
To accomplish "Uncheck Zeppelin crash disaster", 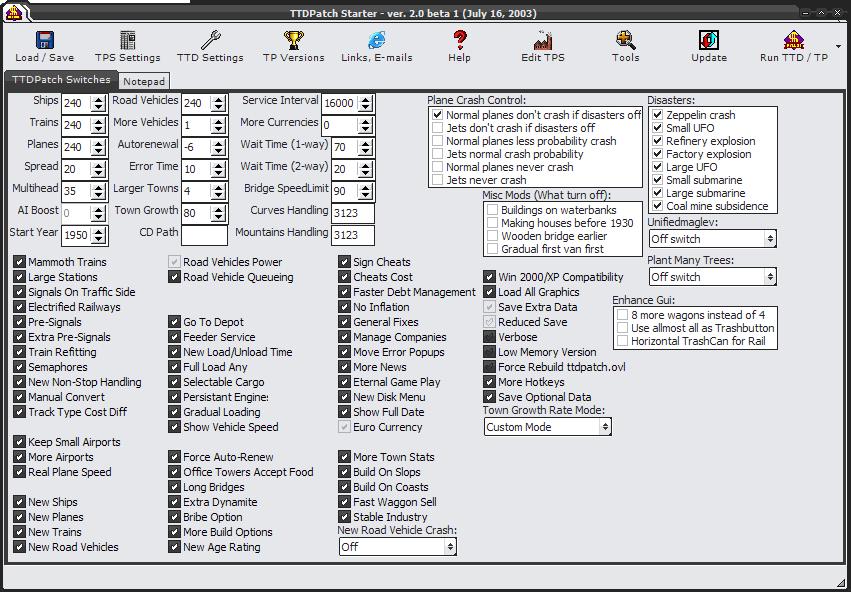I will pyautogui.click(x=657, y=115).
